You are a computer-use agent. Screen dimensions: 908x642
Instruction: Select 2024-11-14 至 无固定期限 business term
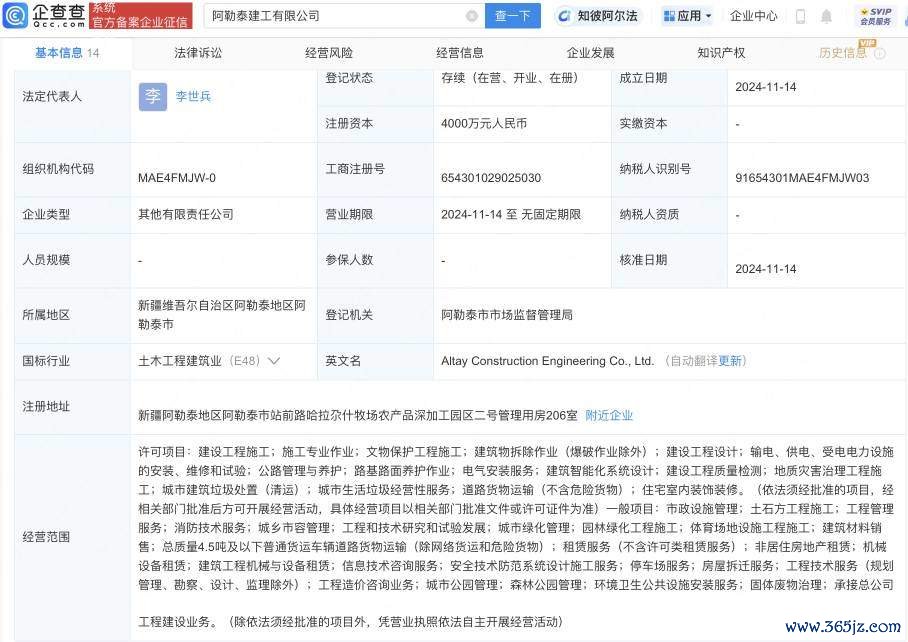[x=511, y=215]
